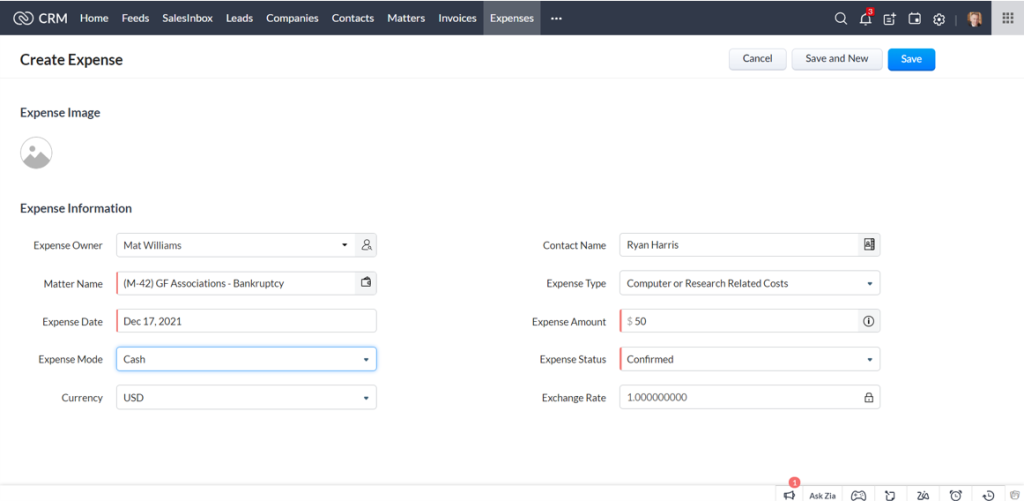
Task: Open the calendar icon in top bar
Action: click(x=914, y=18)
